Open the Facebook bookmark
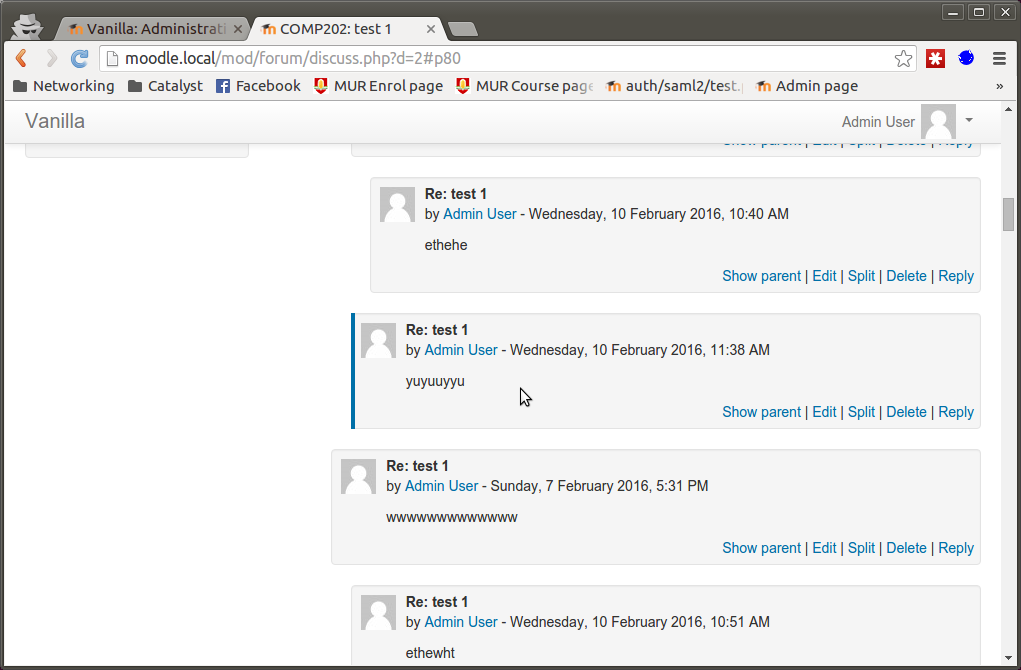Screen dimensions: 1021x670 point(259,86)
